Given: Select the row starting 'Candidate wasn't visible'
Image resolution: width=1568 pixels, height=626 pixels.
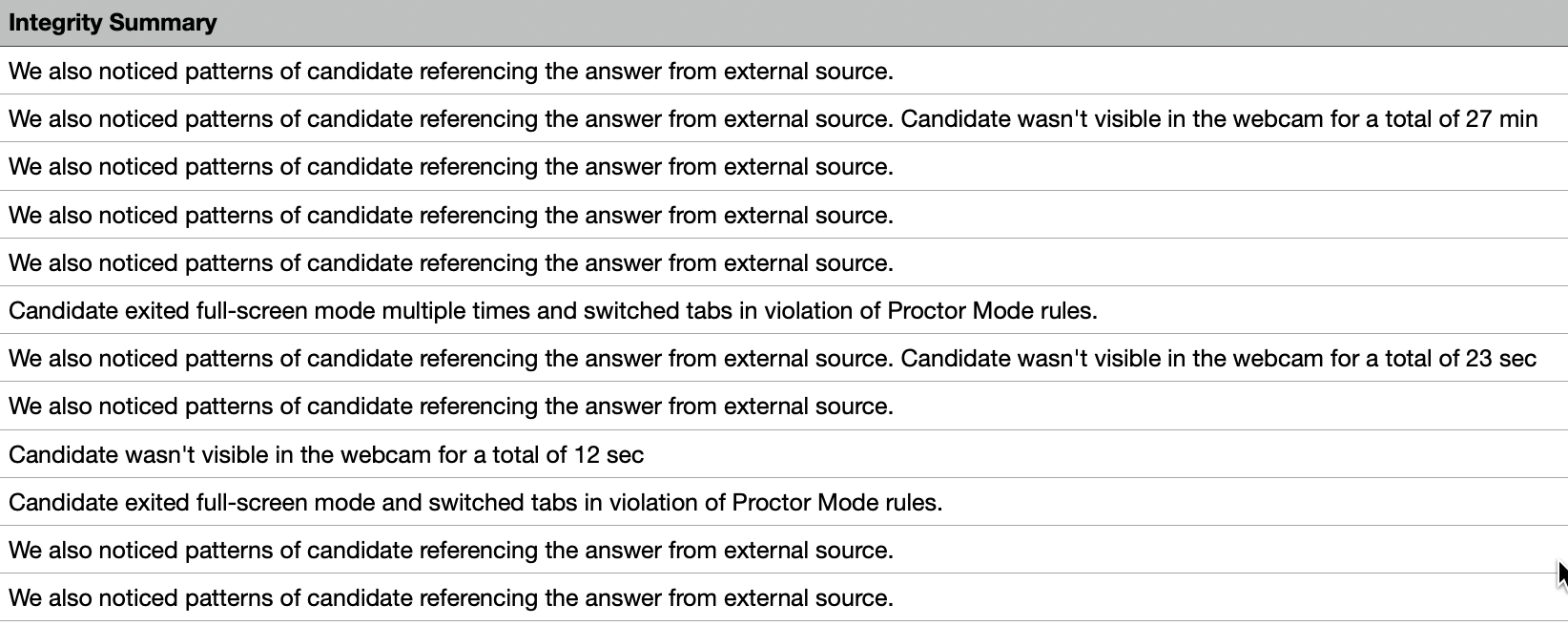Looking at the screenshot, I should click(326, 455).
